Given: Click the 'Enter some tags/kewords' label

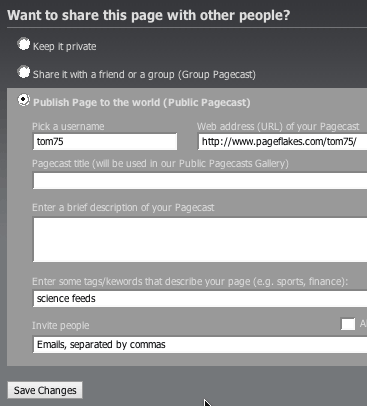Looking at the screenshot, I should tap(190, 282).
